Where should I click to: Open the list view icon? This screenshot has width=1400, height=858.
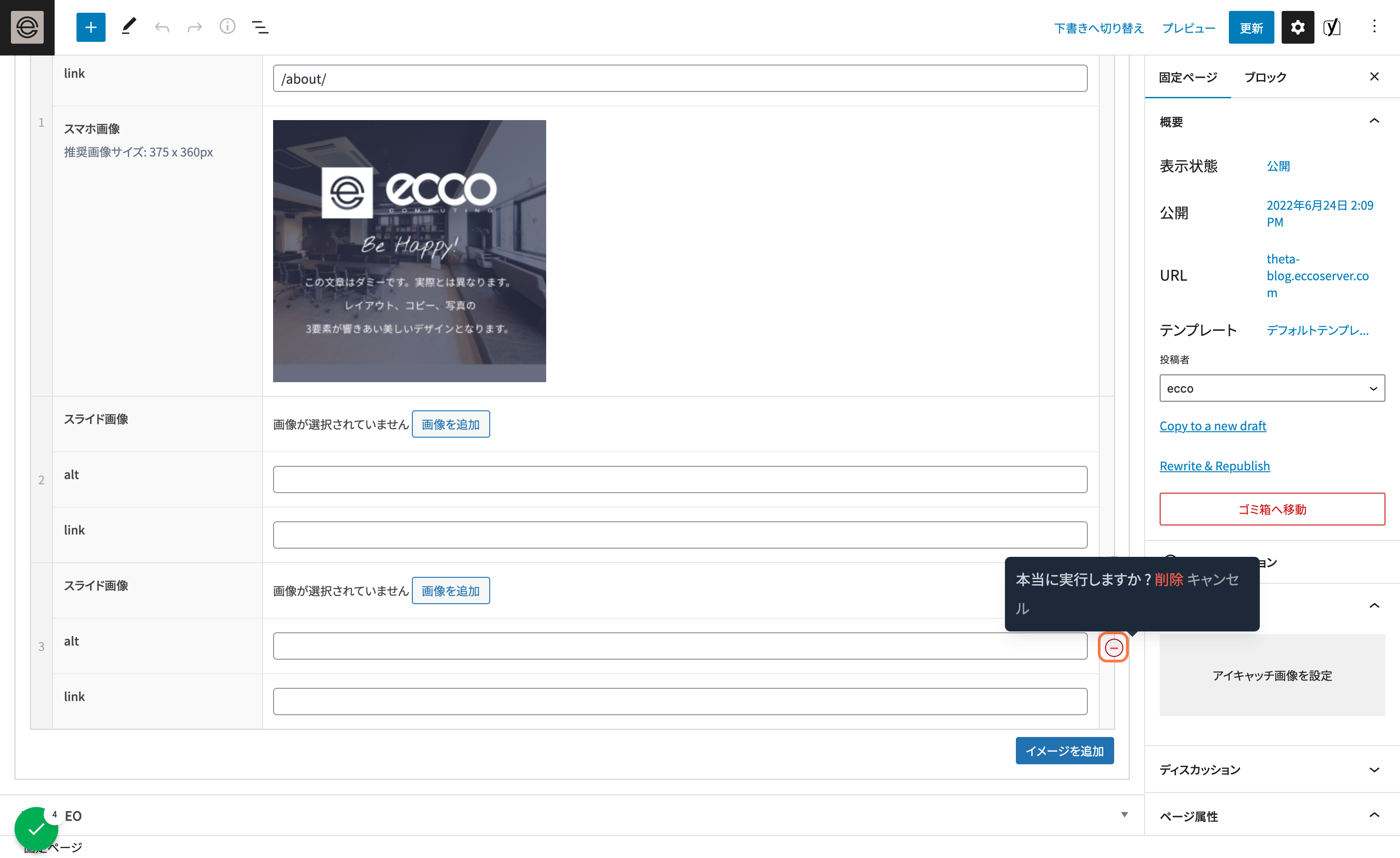260,27
